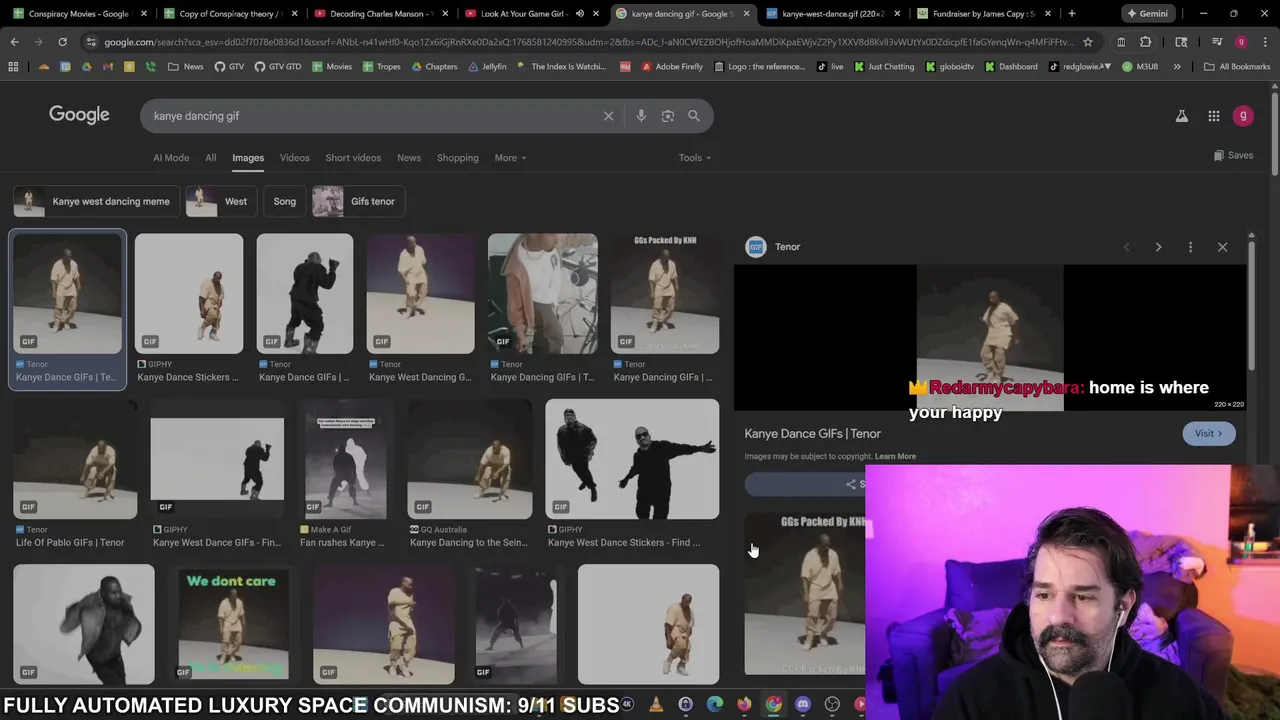Screen dimensions: 1280x720
Task: Close the Tenor image preview panel
Action: [1222, 247]
